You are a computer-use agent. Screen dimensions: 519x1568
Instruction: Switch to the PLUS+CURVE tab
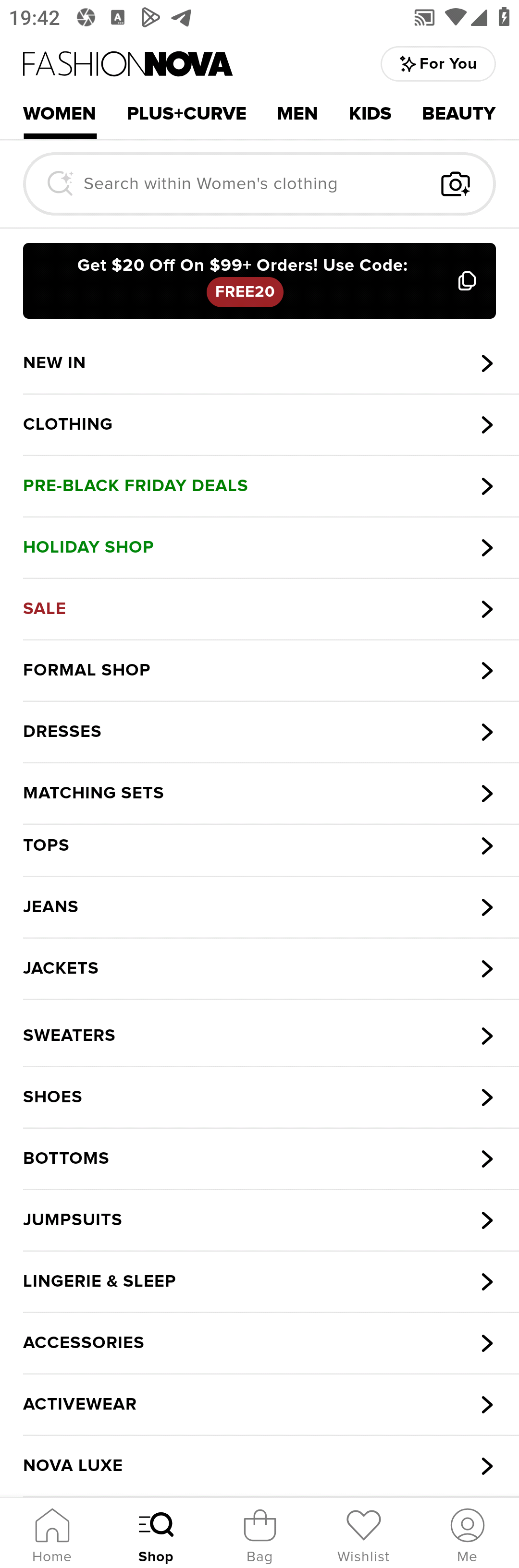click(x=186, y=114)
